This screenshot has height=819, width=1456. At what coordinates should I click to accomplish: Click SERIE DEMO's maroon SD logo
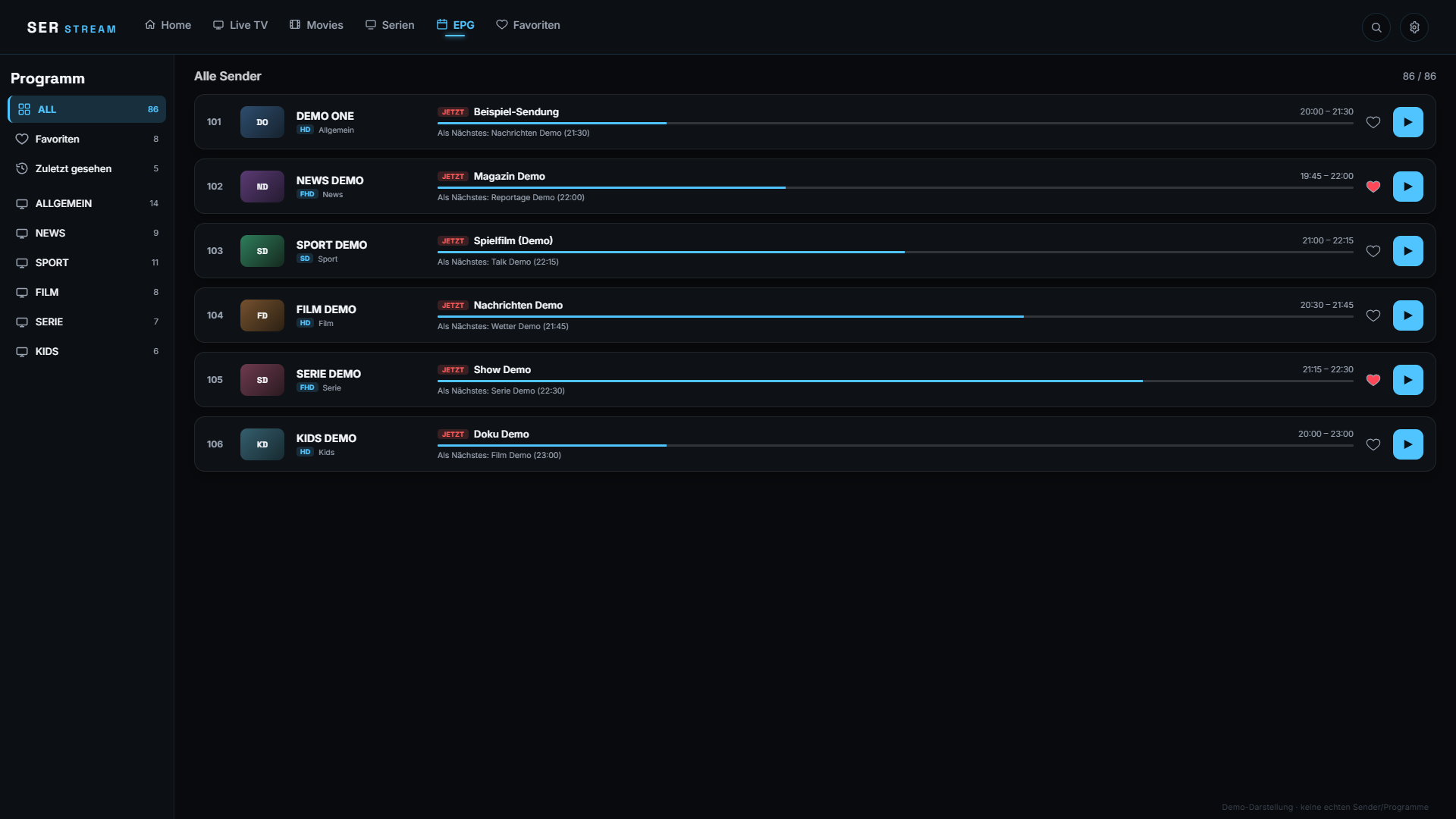point(262,380)
